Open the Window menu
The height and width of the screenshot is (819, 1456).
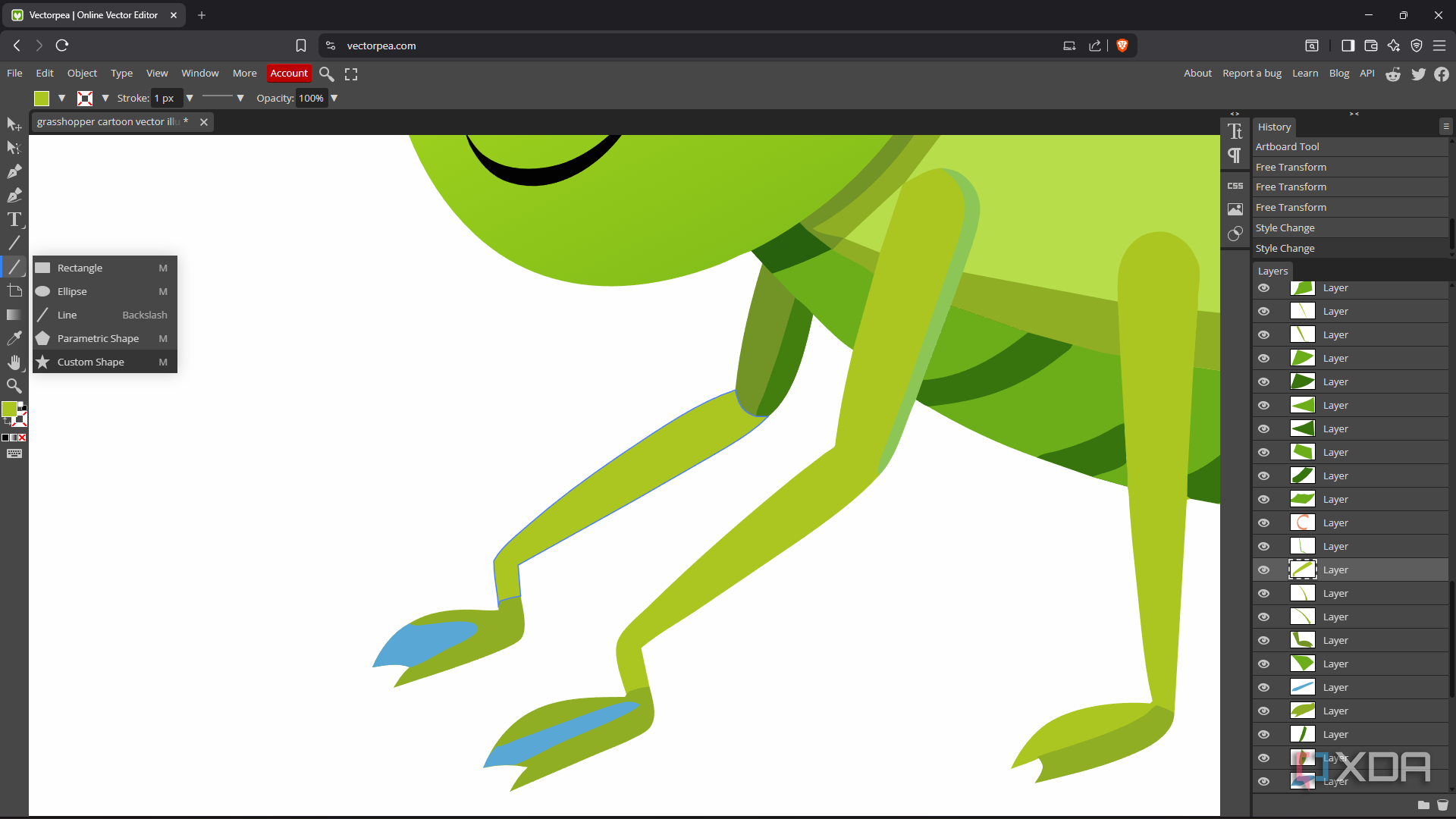point(200,74)
